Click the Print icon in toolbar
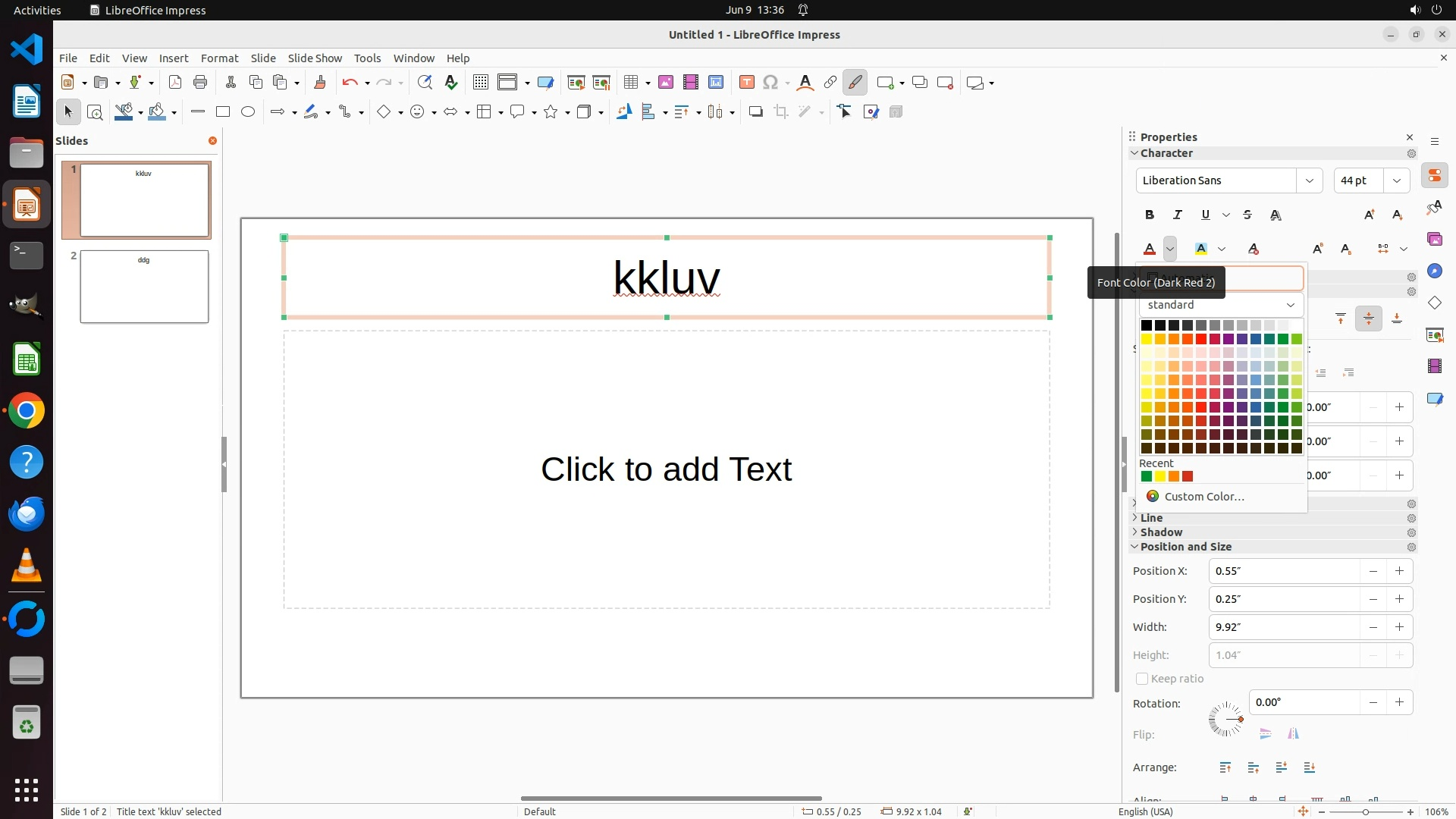 point(200,83)
